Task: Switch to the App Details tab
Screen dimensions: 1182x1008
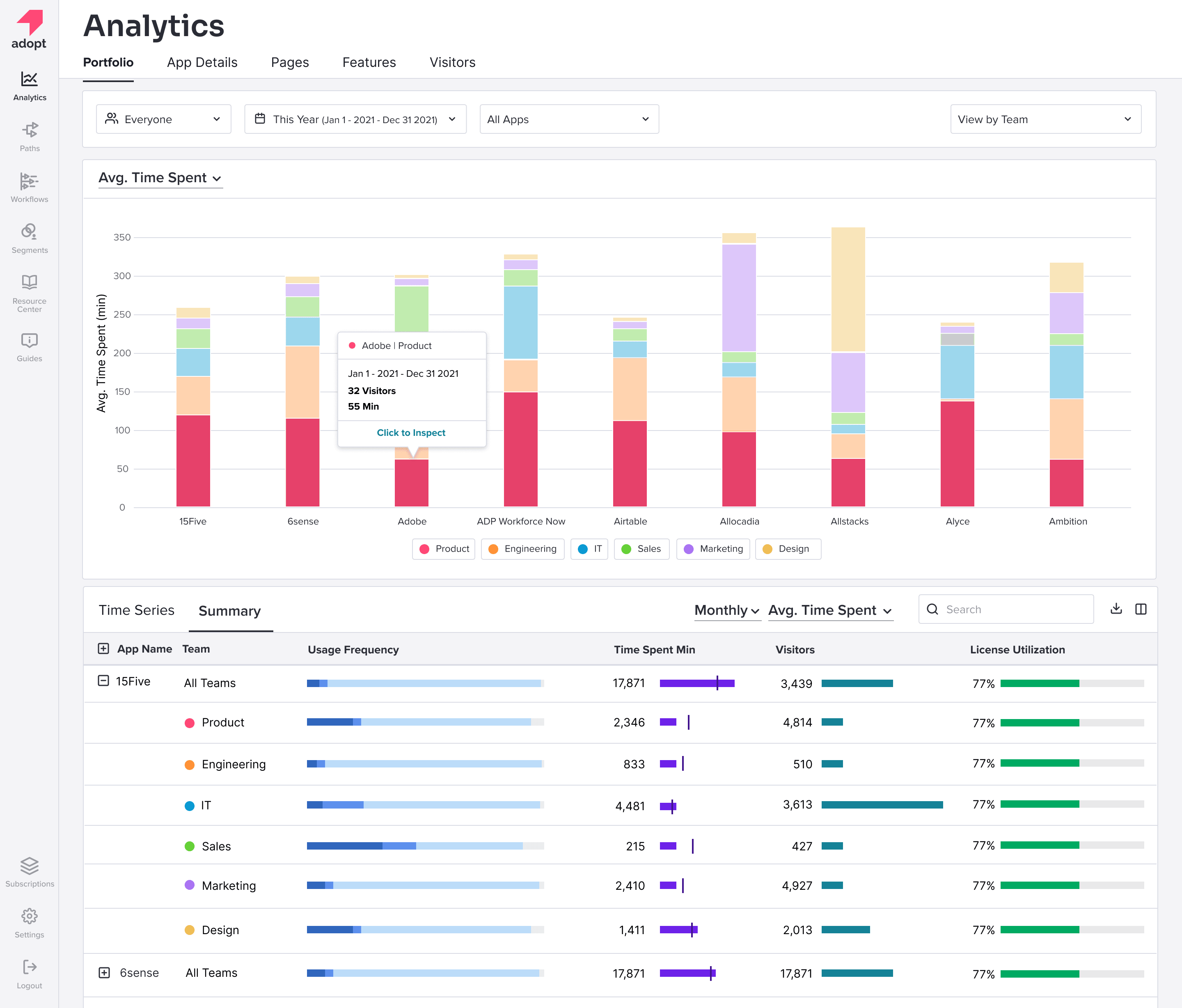Action: (x=202, y=62)
